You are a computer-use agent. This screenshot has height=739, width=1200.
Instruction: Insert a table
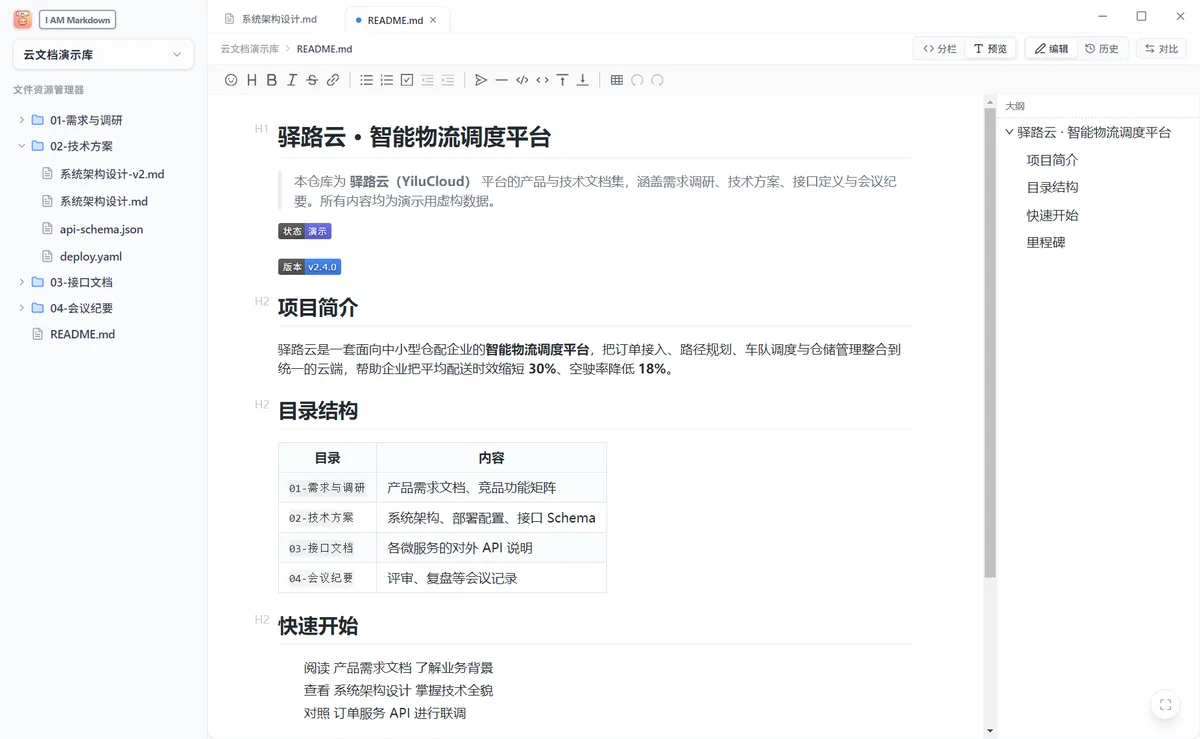(616, 80)
